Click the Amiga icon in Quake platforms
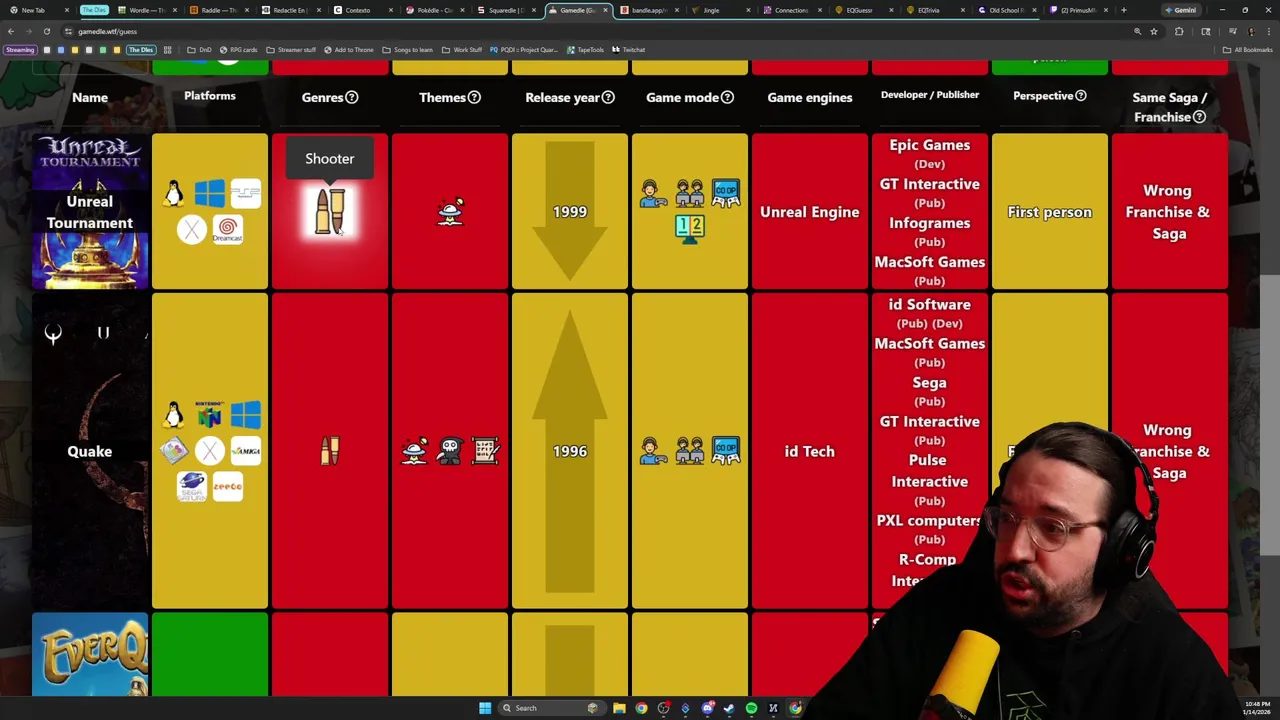Image resolution: width=1280 pixels, height=720 pixels. (x=245, y=451)
